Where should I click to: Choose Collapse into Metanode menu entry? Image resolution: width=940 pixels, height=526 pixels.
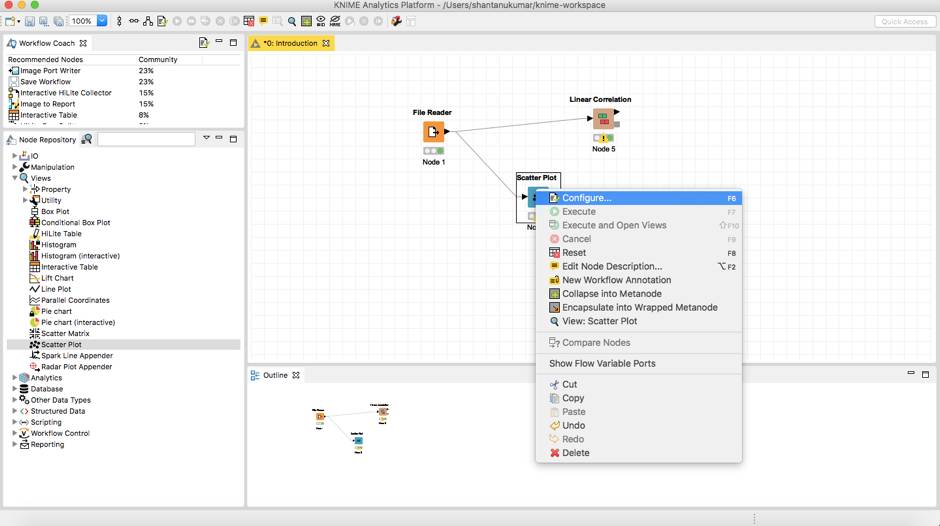639,294
